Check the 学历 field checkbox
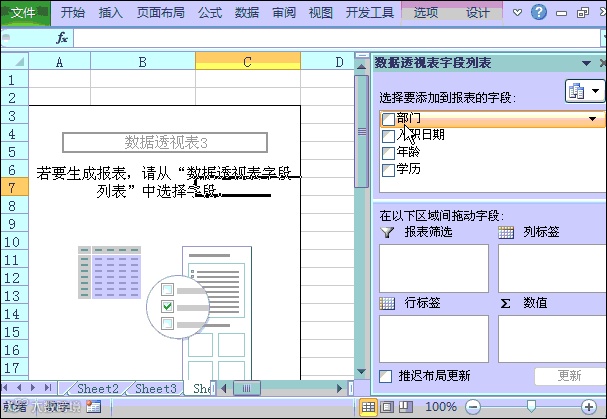This screenshot has width=607, height=419. point(388,170)
